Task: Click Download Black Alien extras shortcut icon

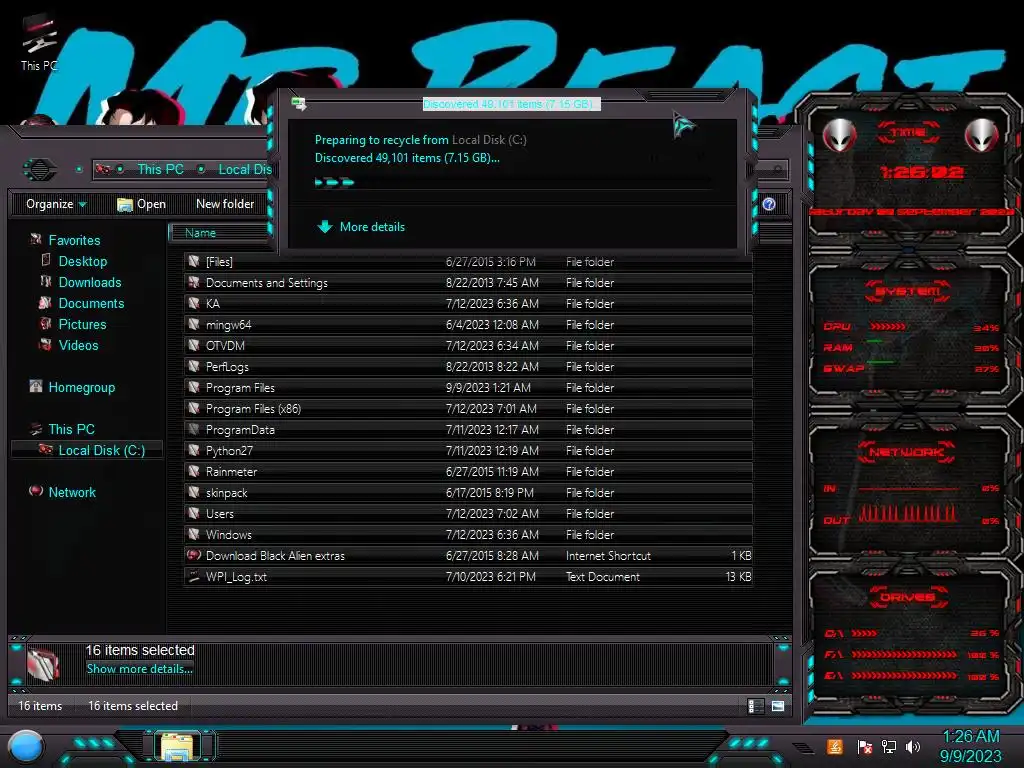Action: point(194,555)
